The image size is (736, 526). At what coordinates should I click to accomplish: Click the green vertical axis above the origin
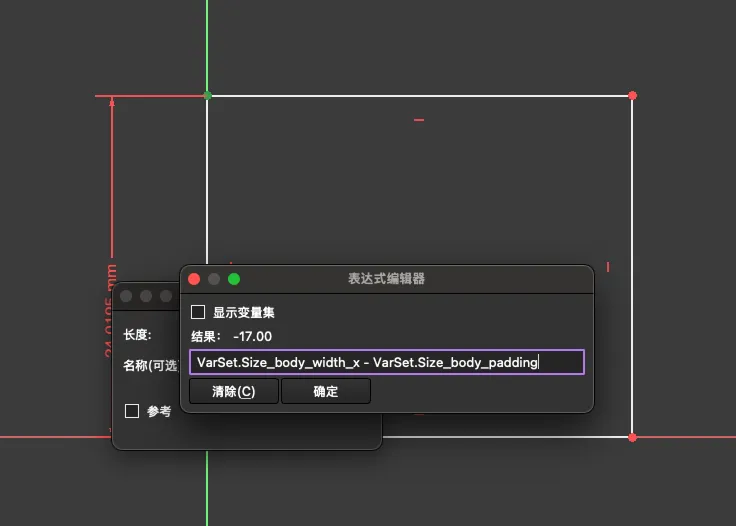click(207, 40)
